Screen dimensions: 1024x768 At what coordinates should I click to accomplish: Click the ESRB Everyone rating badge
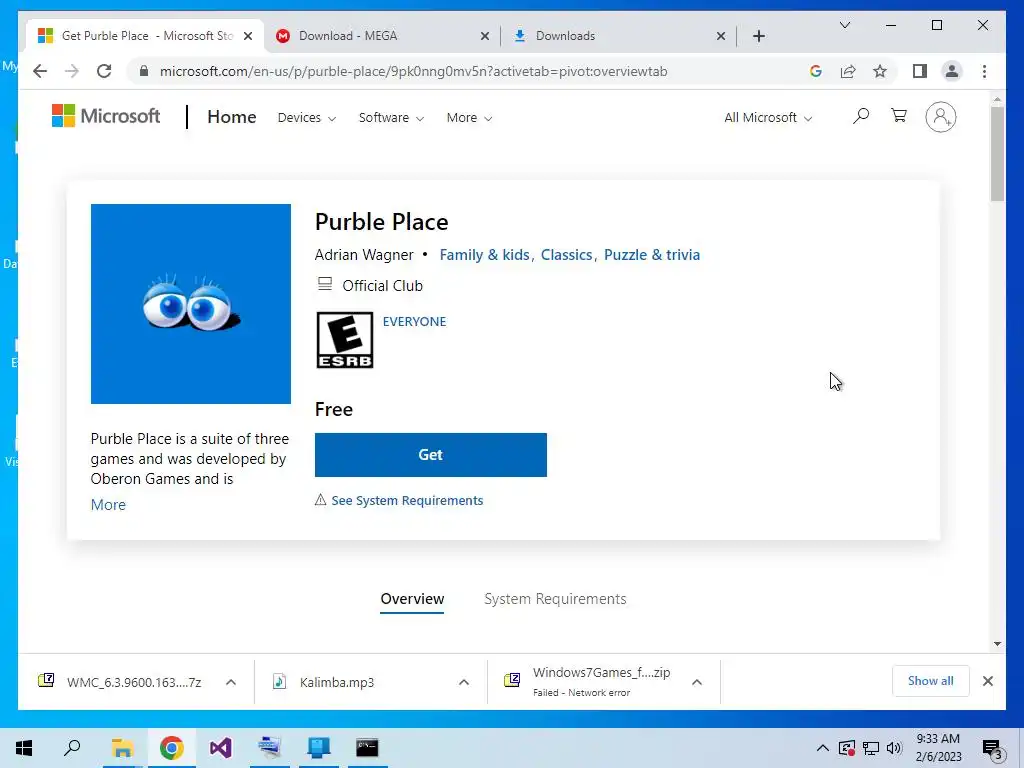point(345,340)
